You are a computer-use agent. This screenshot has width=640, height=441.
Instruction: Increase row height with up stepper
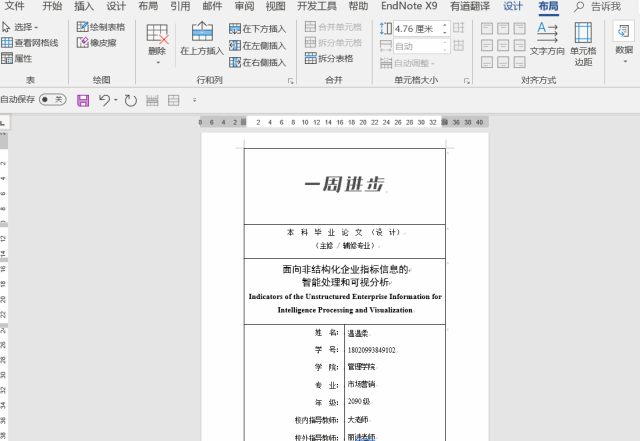pyautogui.click(x=445, y=25)
